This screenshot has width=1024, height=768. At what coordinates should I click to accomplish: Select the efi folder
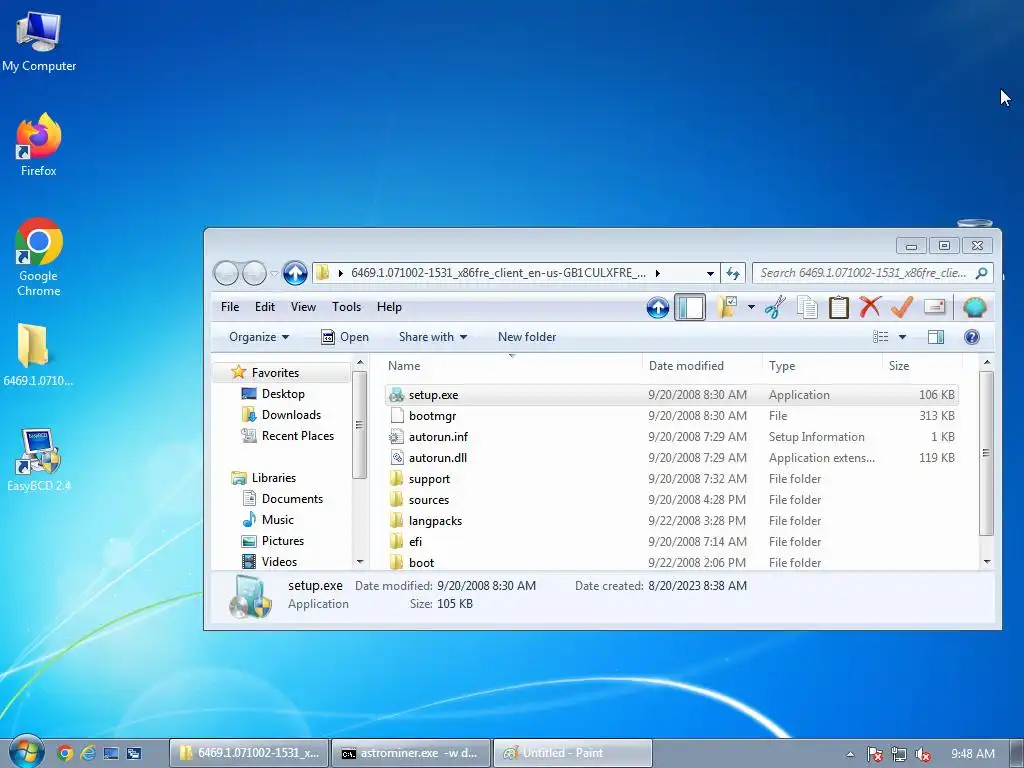(415, 541)
